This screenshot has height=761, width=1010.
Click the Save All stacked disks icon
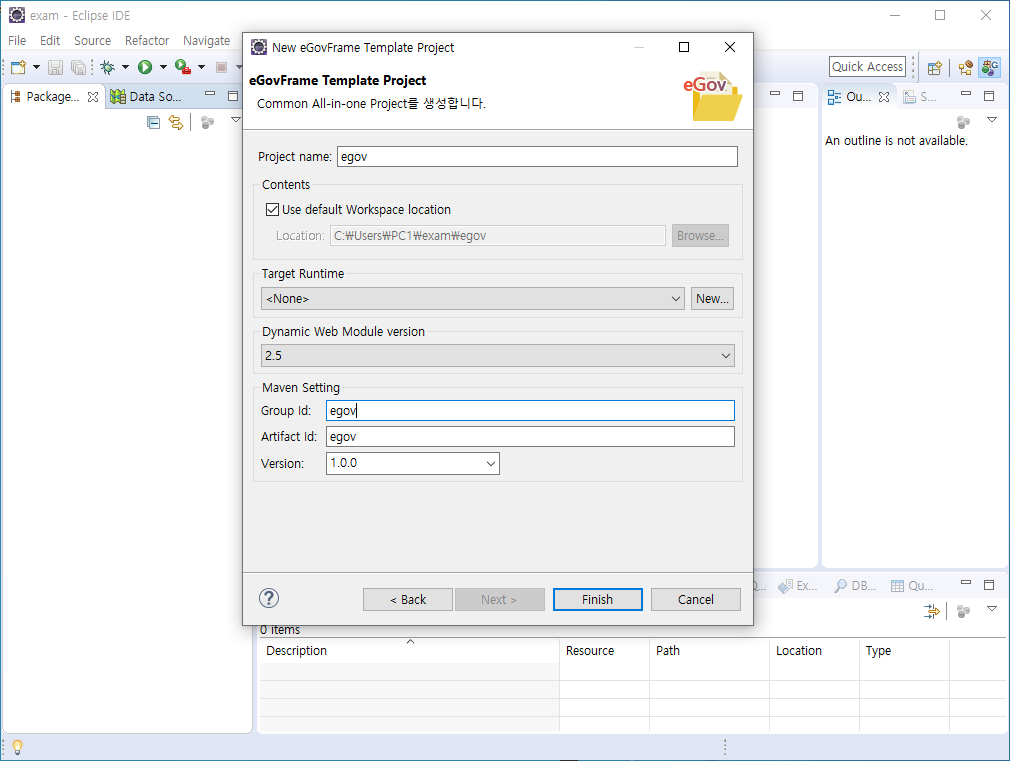click(78, 67)
